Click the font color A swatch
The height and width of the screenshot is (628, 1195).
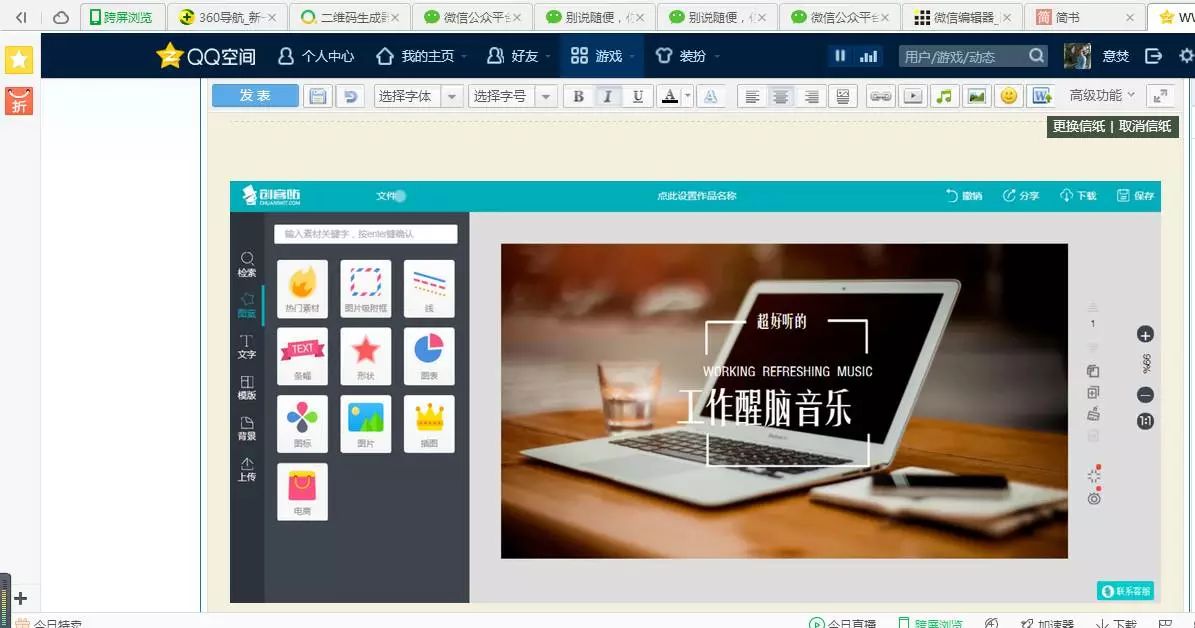click(669, 96)
